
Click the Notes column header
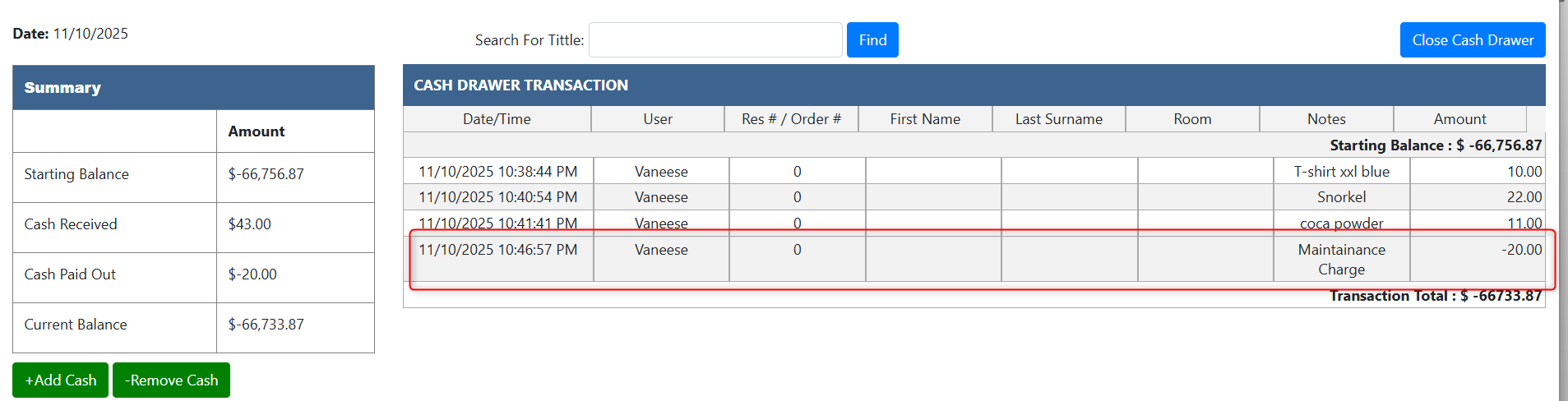(1326, 119)
